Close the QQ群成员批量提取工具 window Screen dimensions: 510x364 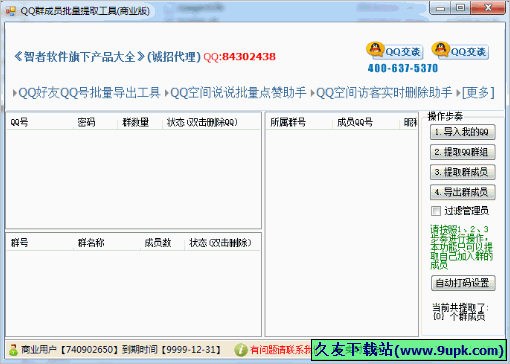click(488, 8)
